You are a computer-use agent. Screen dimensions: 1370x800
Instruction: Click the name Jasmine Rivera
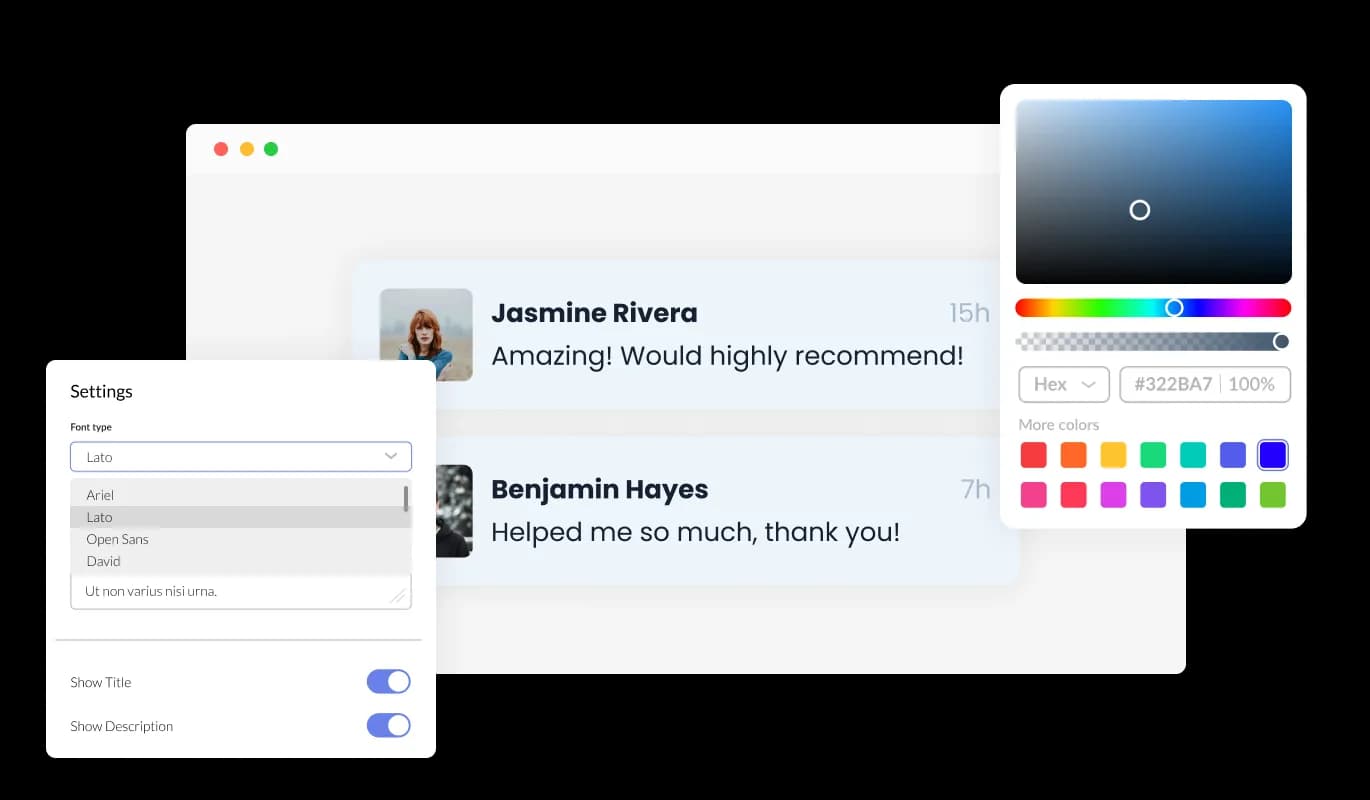(x=594, y=313)
